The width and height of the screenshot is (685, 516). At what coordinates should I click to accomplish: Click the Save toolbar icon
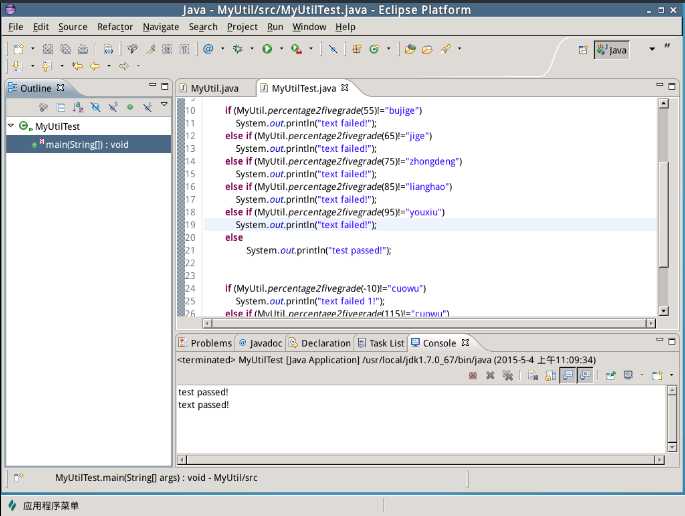pyautogui.click(x=48, y=49)
